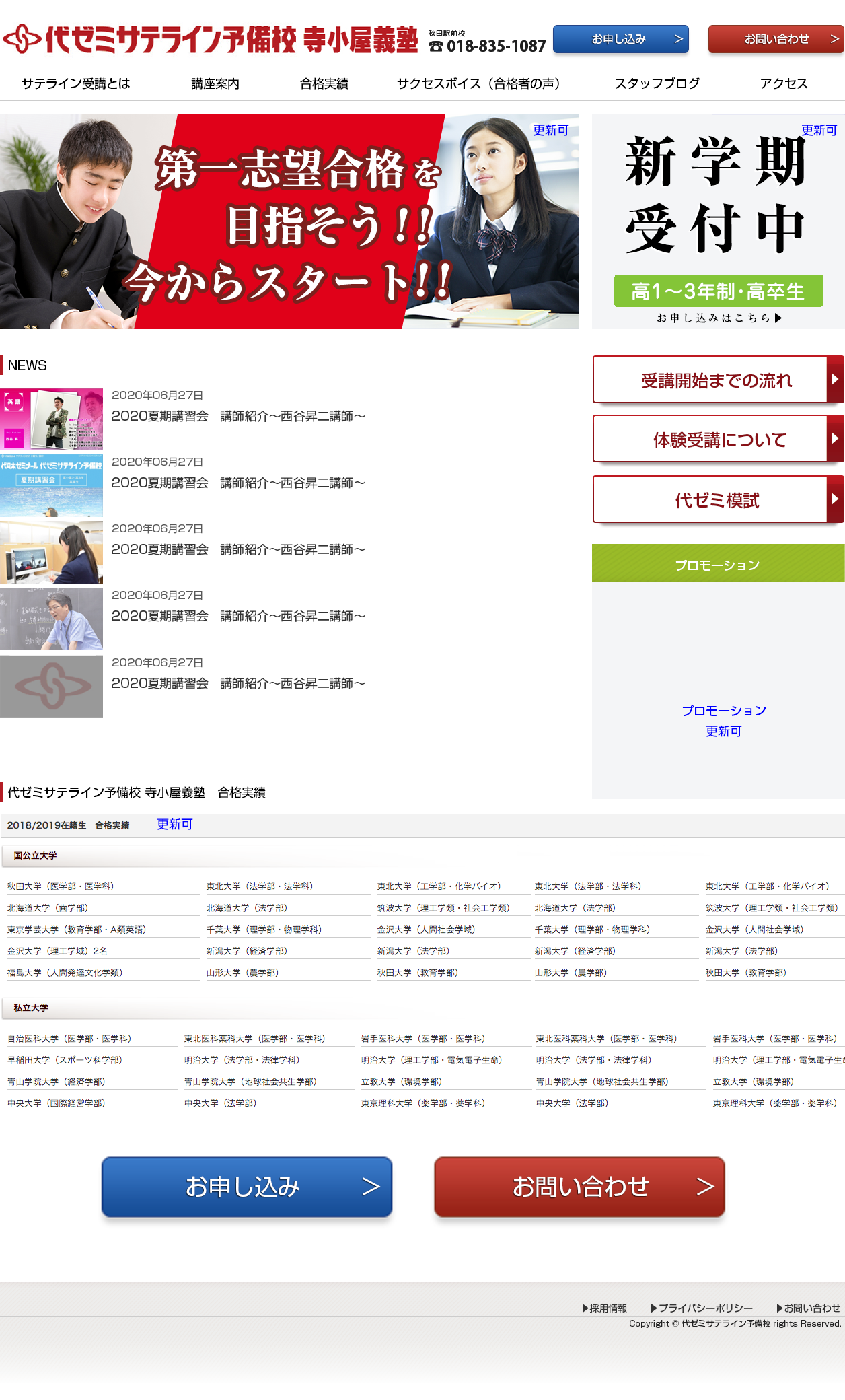Click the blue お申し込み button in the header
This screenshot has height=1400, width=845.
point(621,39)
